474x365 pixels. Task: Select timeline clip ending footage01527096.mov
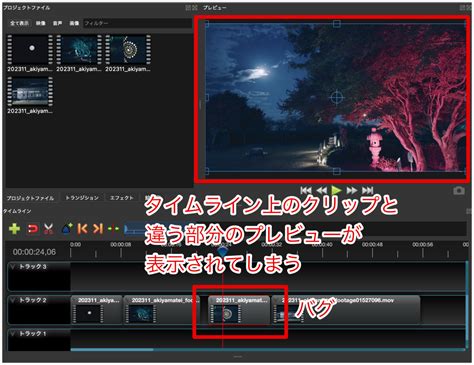click(x=346, y=310)
